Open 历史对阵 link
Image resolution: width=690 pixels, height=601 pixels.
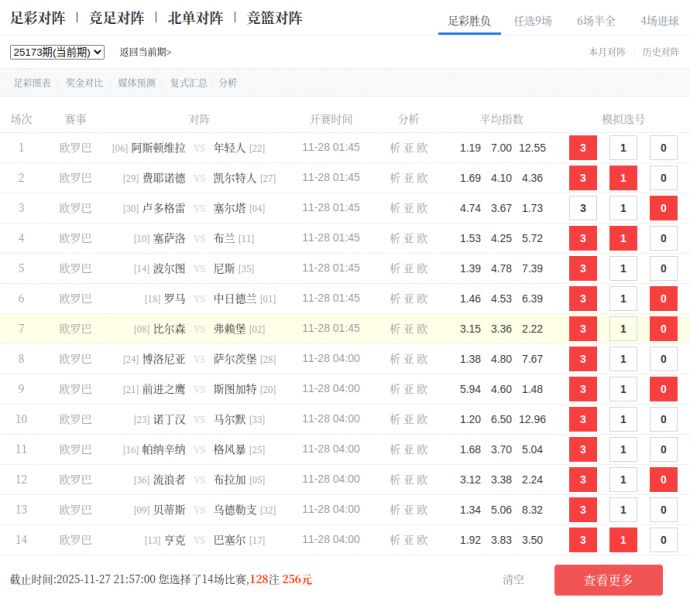point(660,52)
